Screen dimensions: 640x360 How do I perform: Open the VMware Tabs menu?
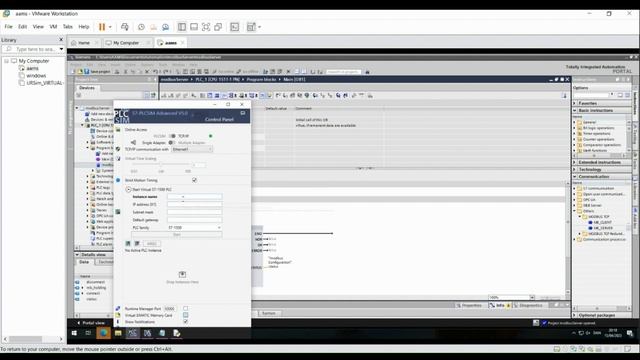(x=67, y=27)
